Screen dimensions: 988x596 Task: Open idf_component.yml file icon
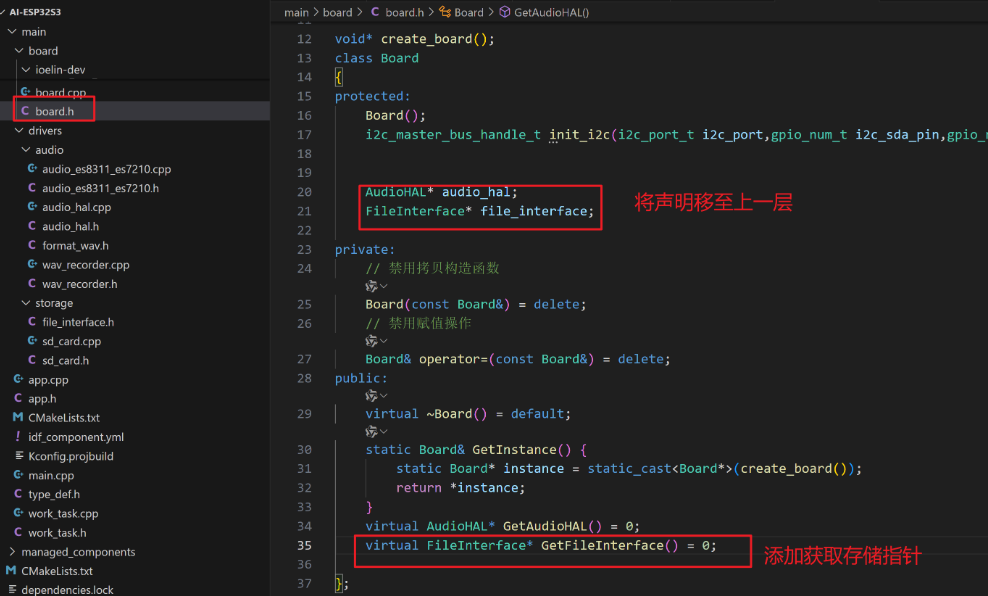(18, 437)
